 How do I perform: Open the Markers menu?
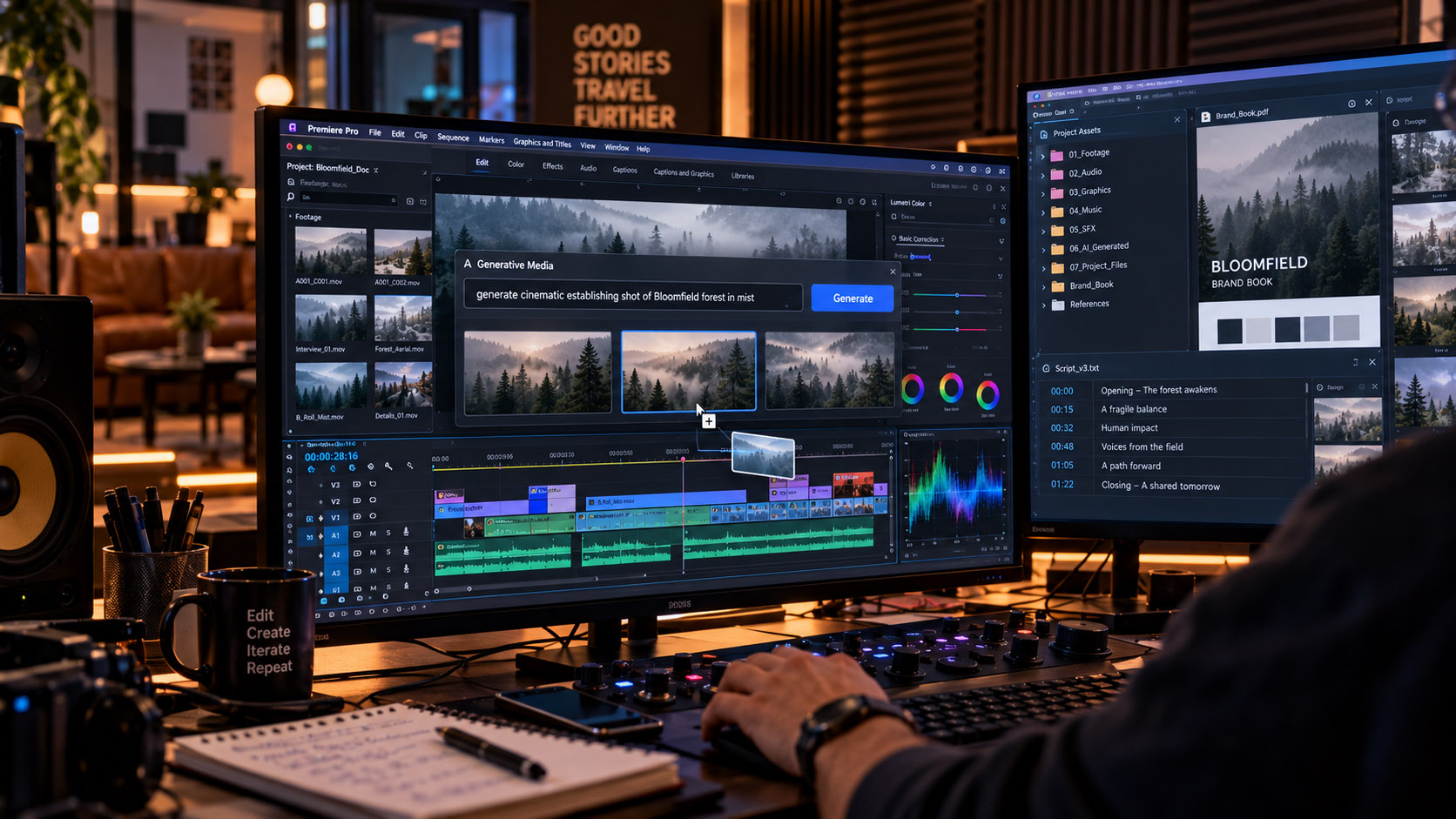coord(491,139)
